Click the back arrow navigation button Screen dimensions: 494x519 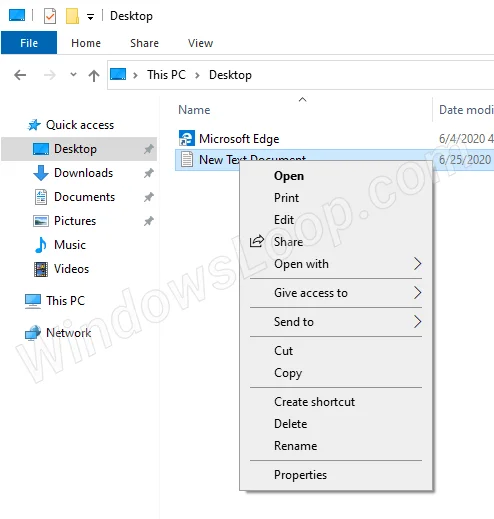coord(20,75)
